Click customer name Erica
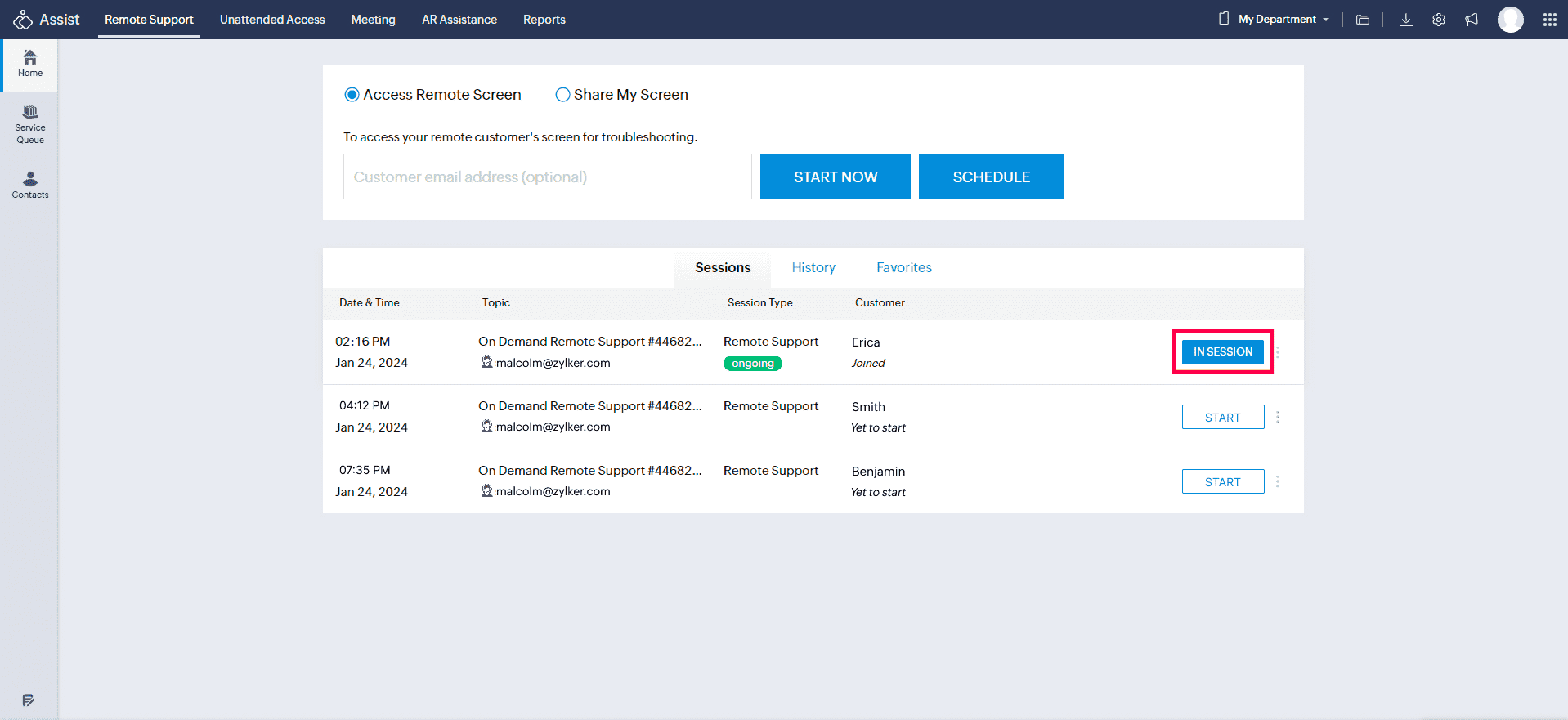Screen dimensions: 1568x720 pos(866,342)
